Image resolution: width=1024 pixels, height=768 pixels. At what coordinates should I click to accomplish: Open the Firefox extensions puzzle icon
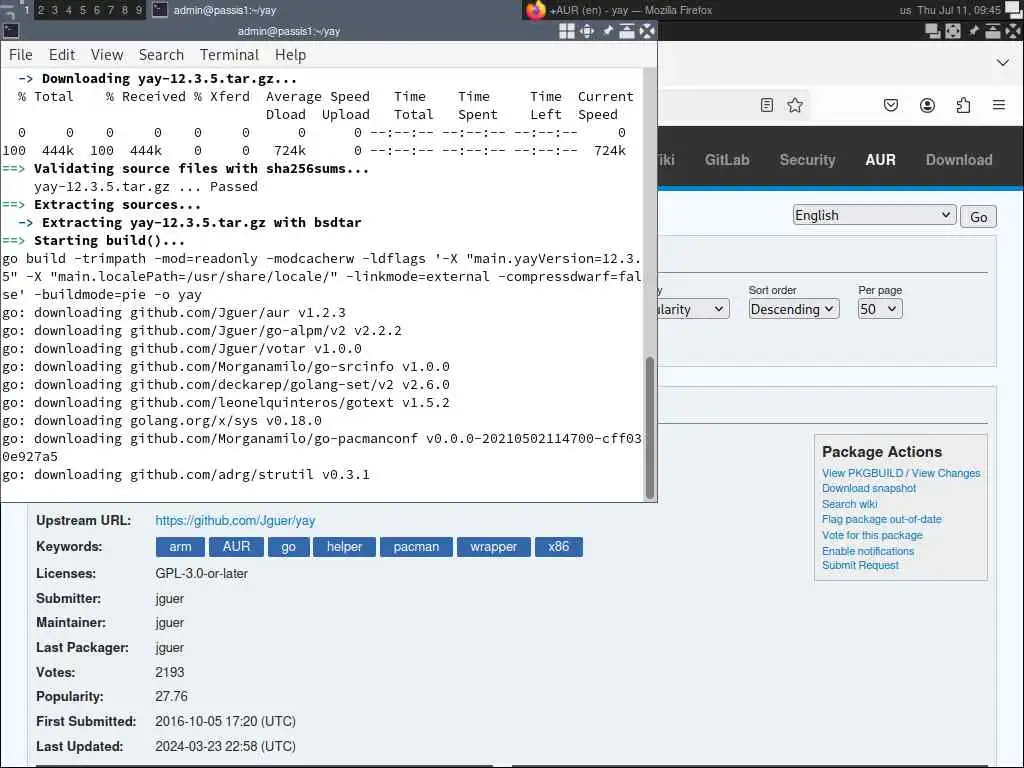pos(963,105)
